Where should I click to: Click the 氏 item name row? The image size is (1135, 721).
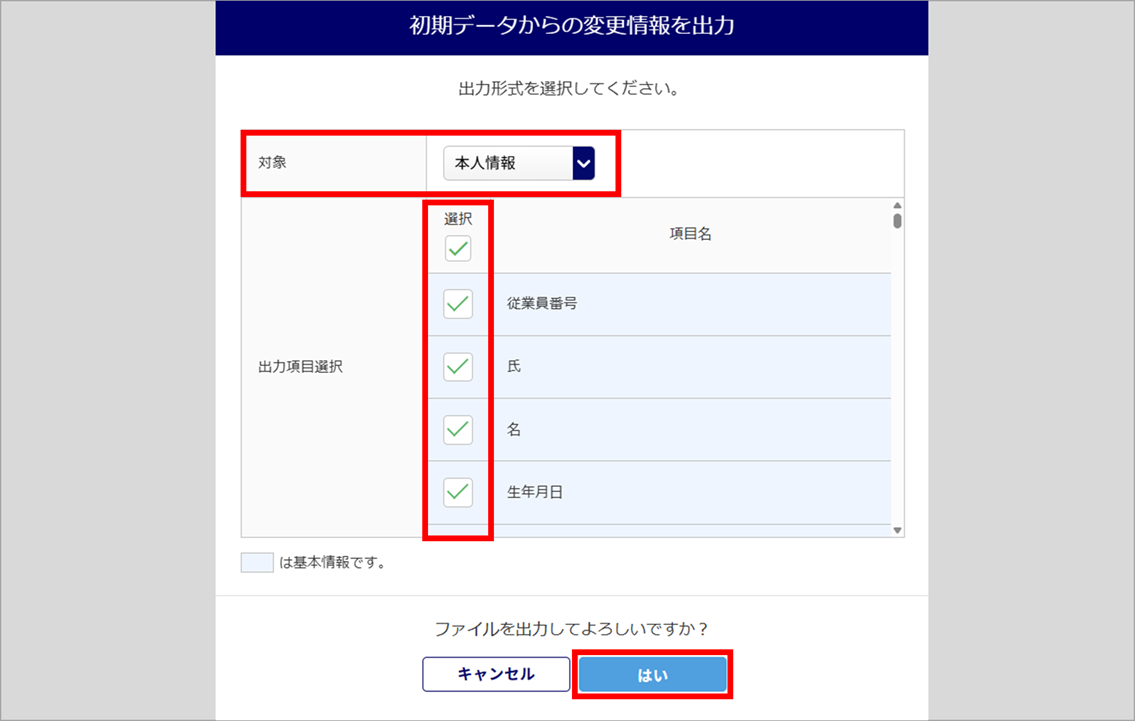[x=690, y=367]
